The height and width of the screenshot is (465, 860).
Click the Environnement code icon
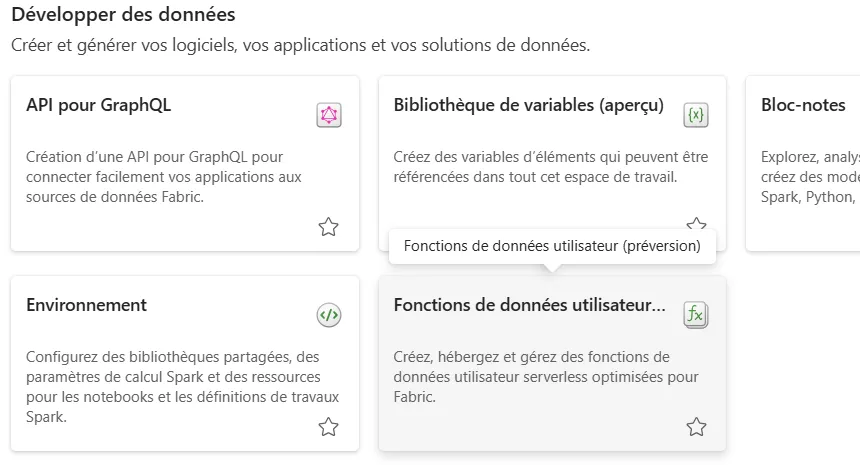tap(329, 315)
